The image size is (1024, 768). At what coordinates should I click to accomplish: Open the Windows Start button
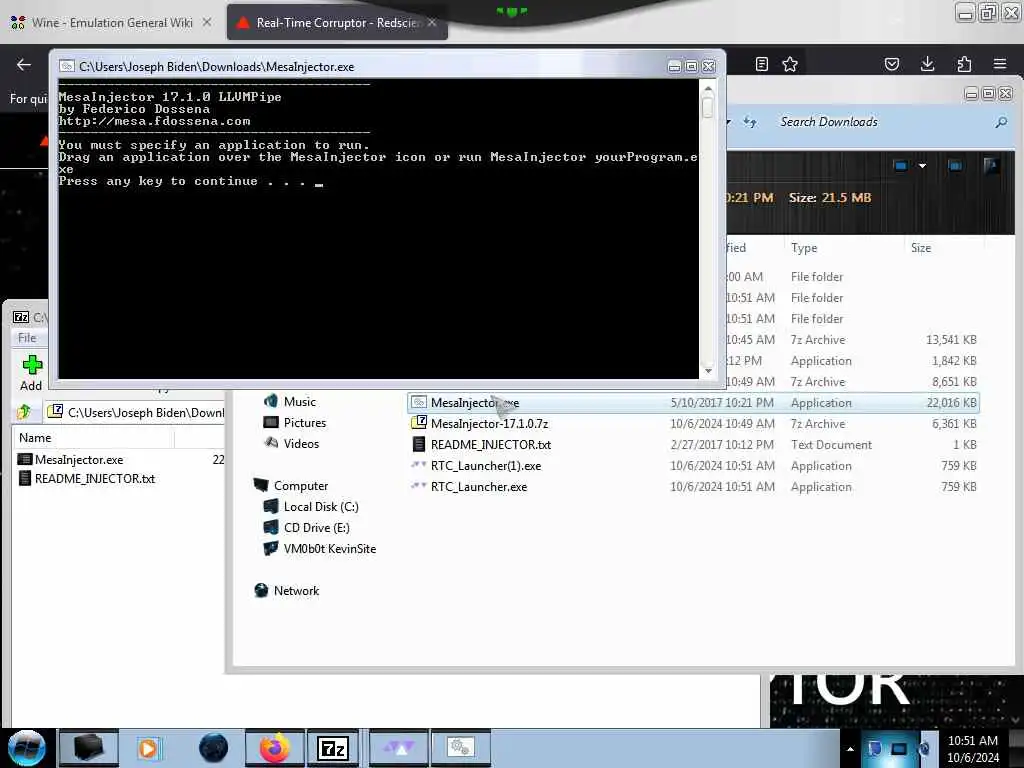pyautogui.click(x=27, y=748)
